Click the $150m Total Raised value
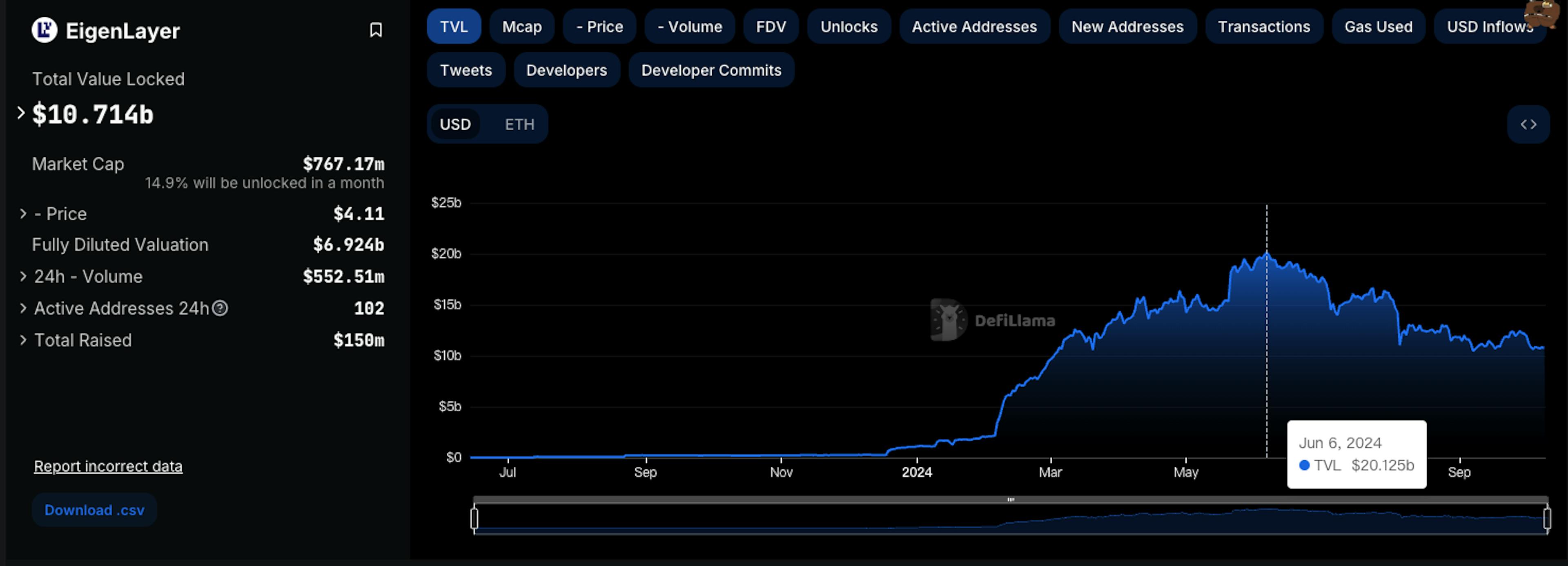The image size is (1568, 566). (359, 340)
